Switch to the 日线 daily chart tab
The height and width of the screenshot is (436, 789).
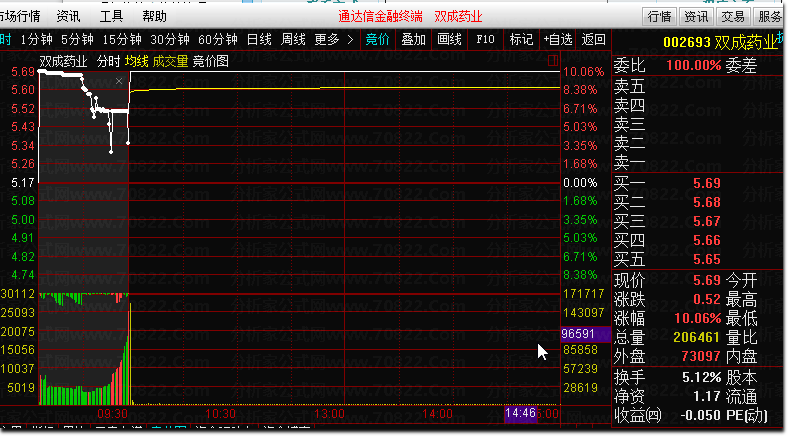coord(259,39)
